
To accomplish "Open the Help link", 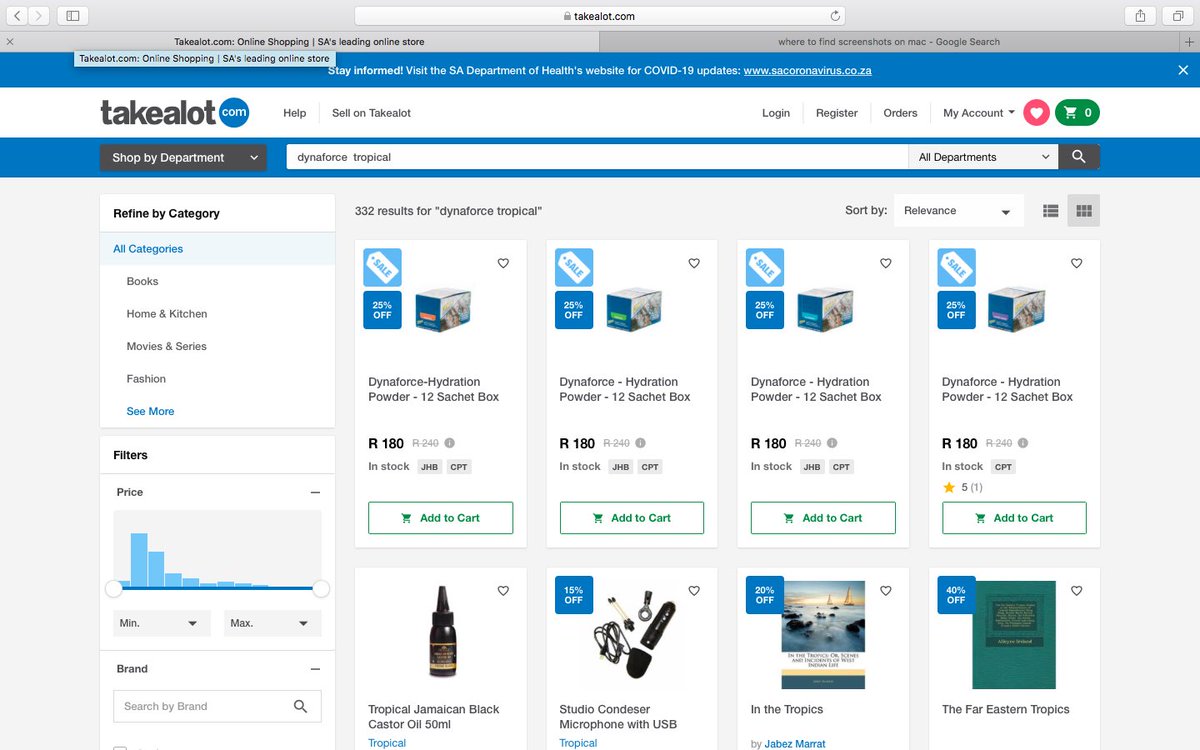I will coord(295,113).
